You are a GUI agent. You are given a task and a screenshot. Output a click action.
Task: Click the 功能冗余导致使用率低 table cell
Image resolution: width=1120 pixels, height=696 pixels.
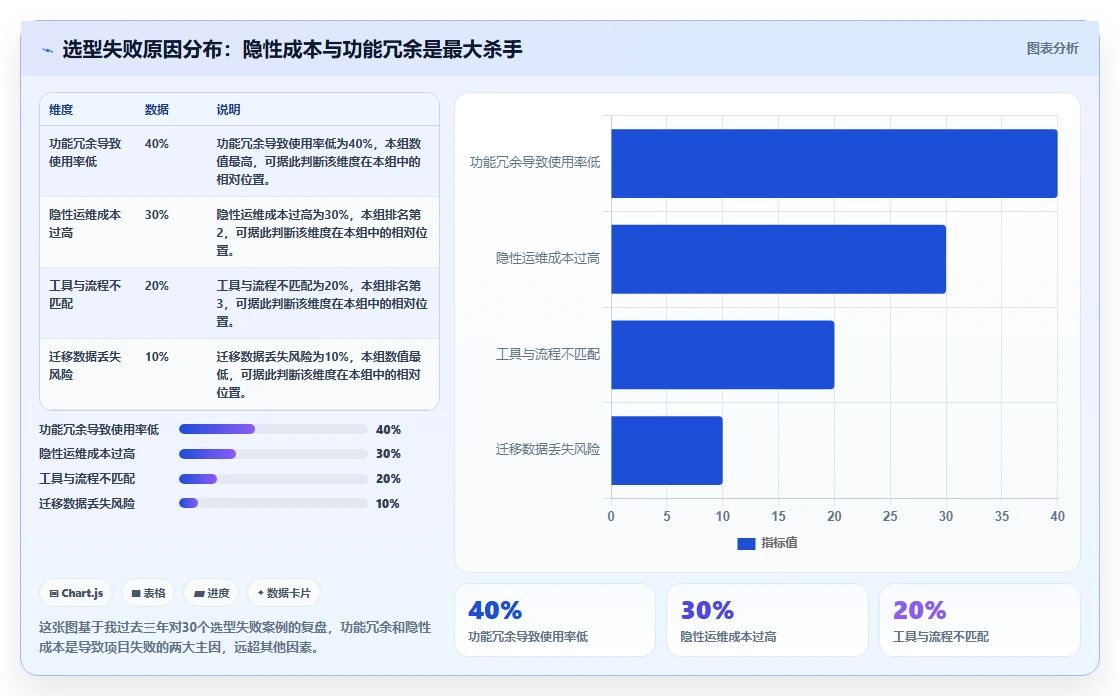[85, 152]
